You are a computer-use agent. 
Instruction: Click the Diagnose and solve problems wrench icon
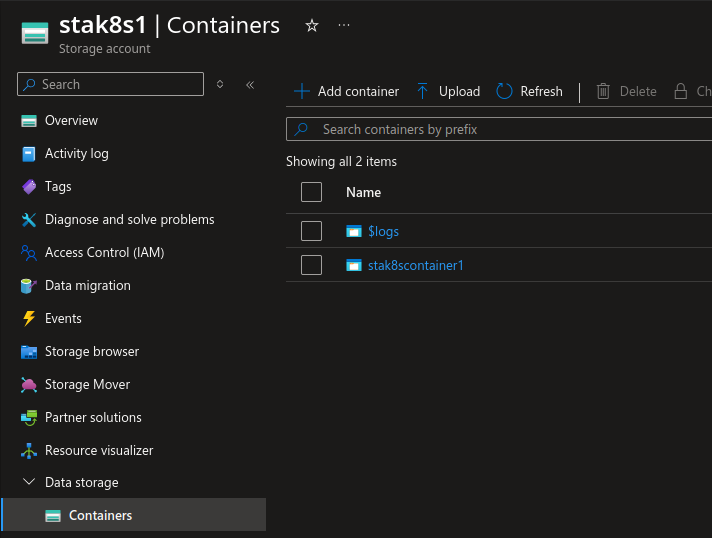[29, 220]
